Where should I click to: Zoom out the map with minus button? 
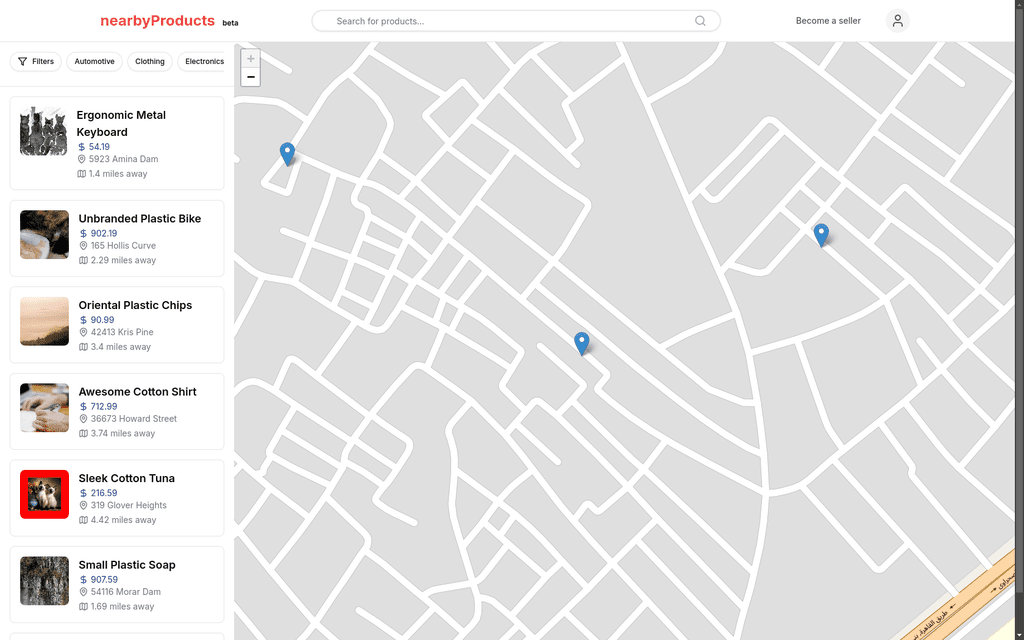pos(250,77)
